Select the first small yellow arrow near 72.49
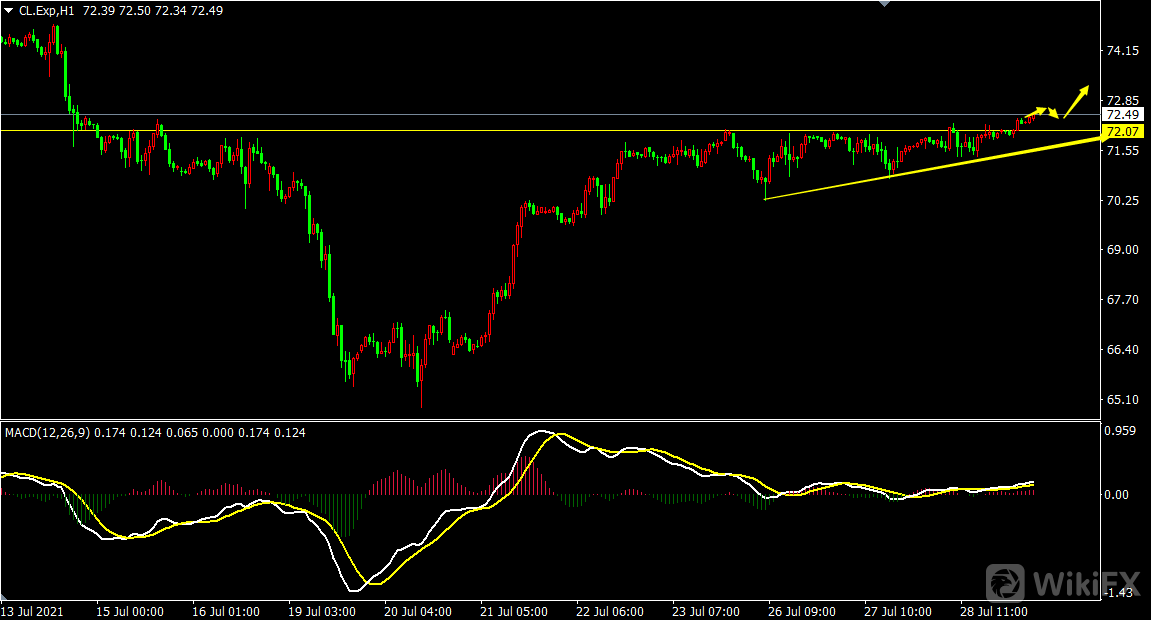 1038,110
